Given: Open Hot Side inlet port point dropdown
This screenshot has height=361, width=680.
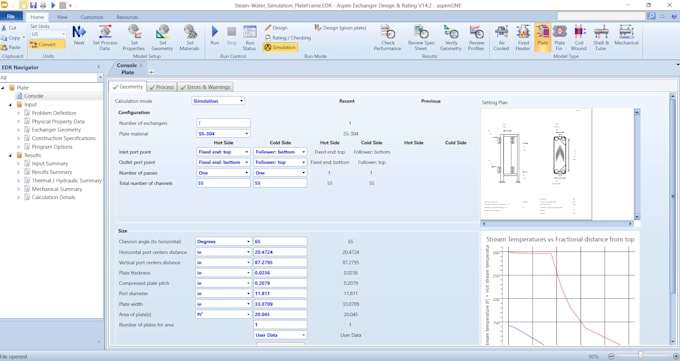Looking at the screenshot, I should coord(223,152).
